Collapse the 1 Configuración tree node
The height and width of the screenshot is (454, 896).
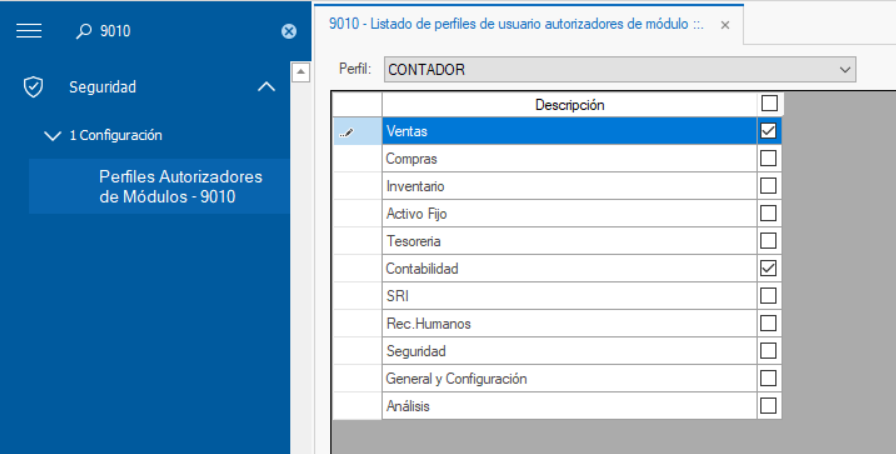coord(53,136)
